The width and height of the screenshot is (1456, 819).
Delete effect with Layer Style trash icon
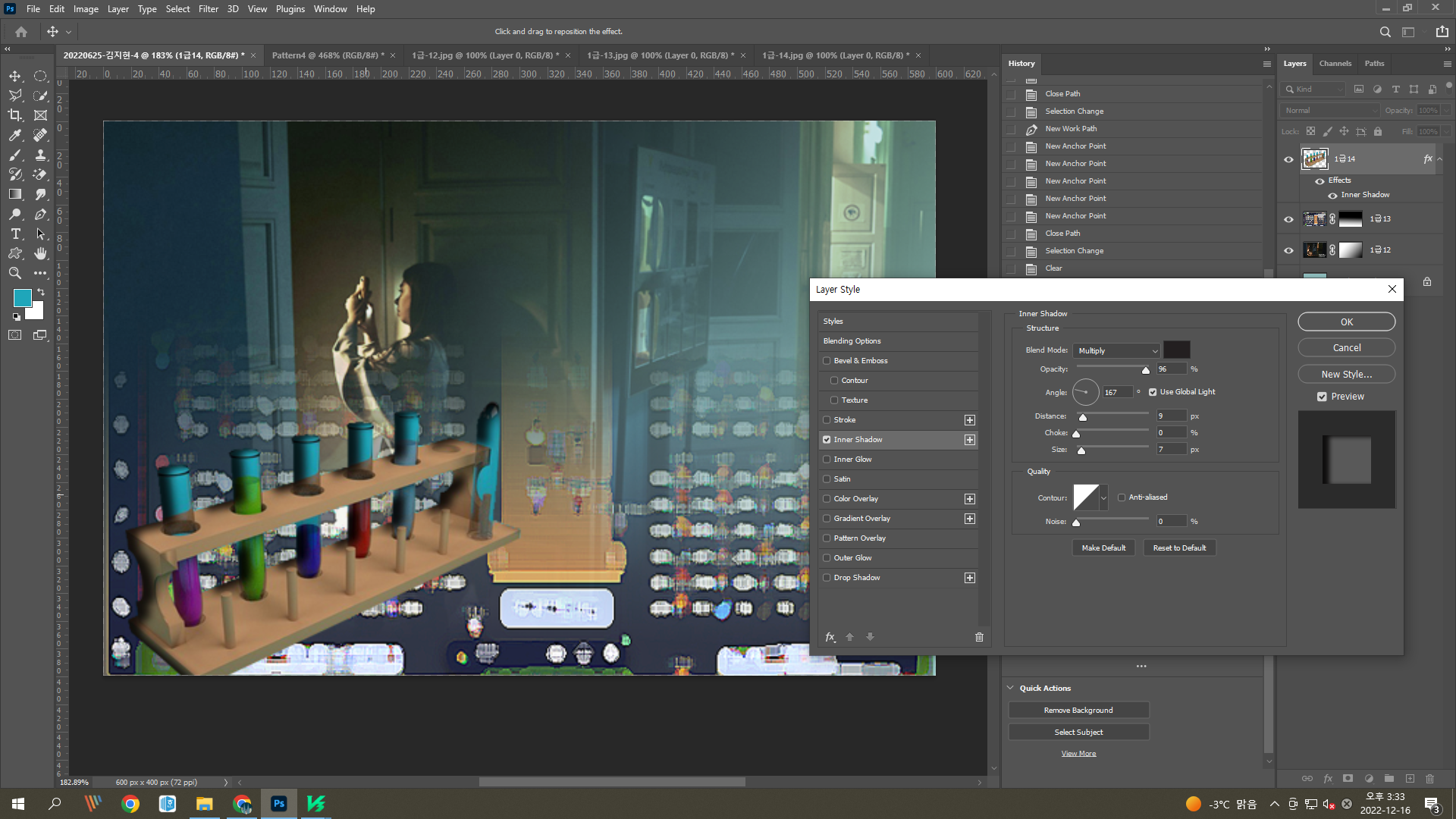tap(979, 637)
